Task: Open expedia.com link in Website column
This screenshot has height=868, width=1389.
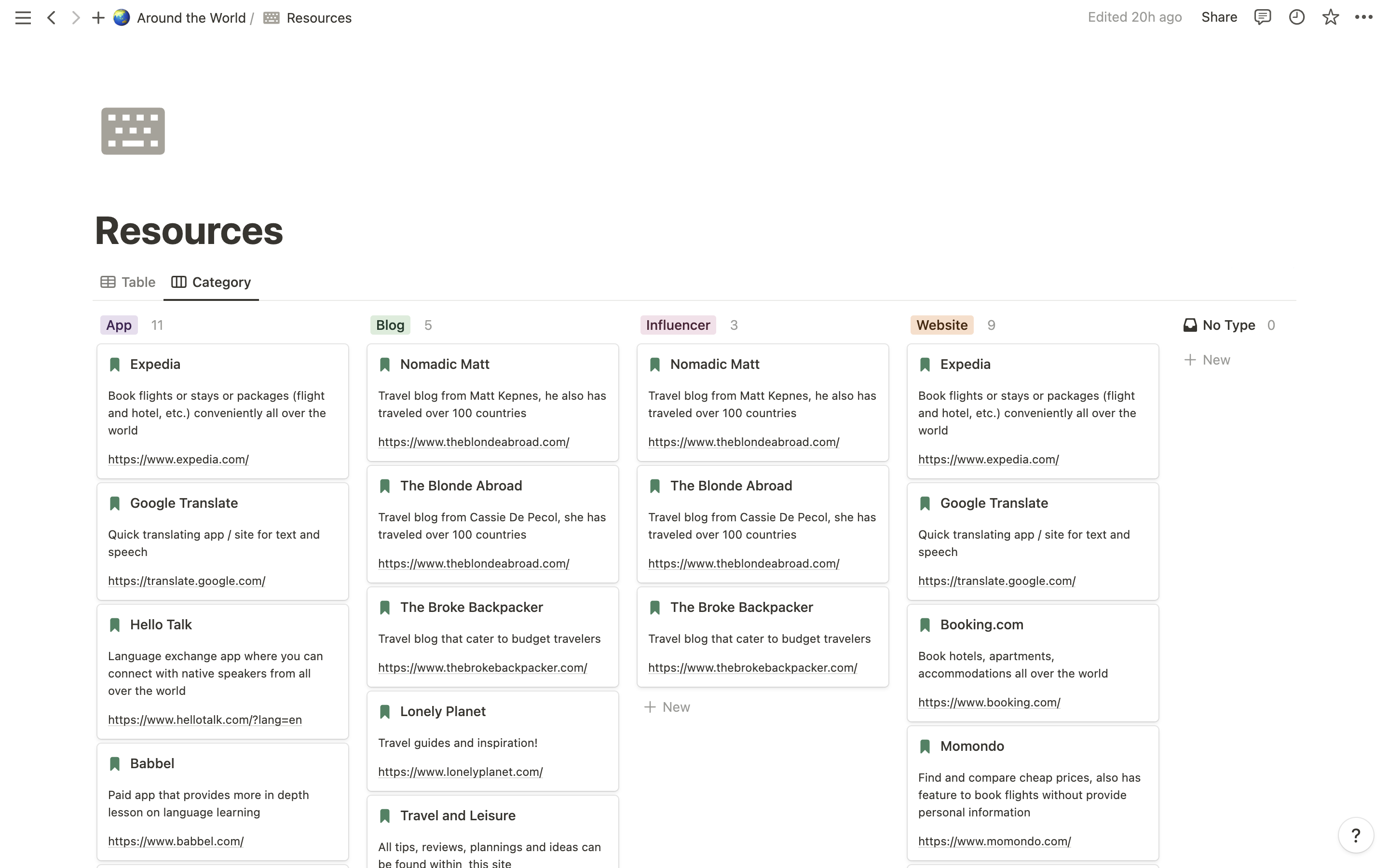Action: pyautogui.click(x=988, y=459)
